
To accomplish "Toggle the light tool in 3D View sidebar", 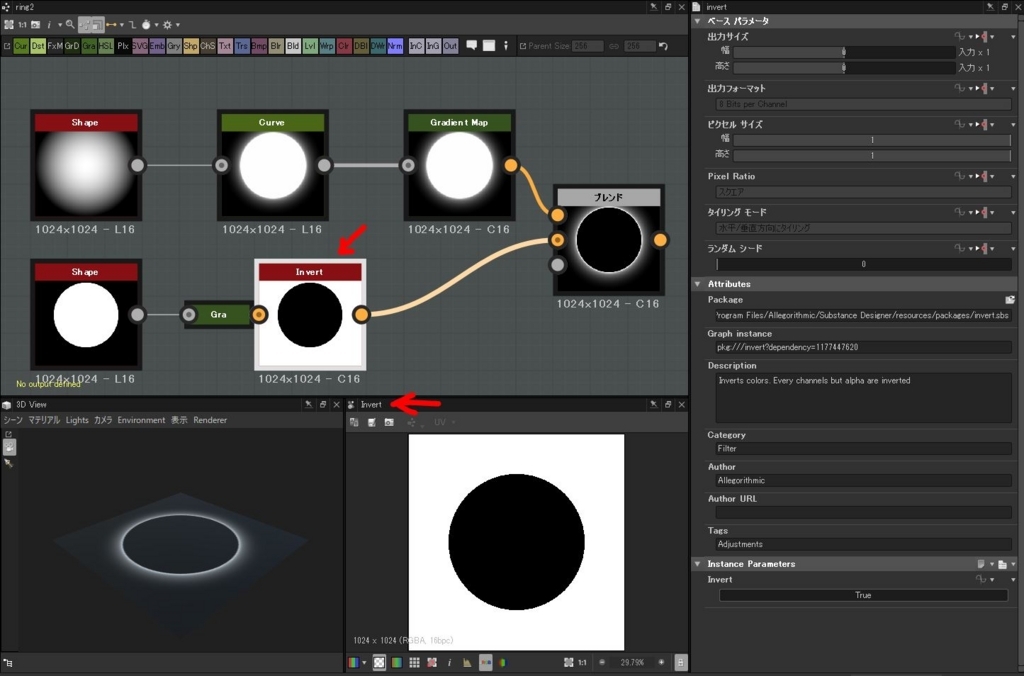I will point(8,463).
